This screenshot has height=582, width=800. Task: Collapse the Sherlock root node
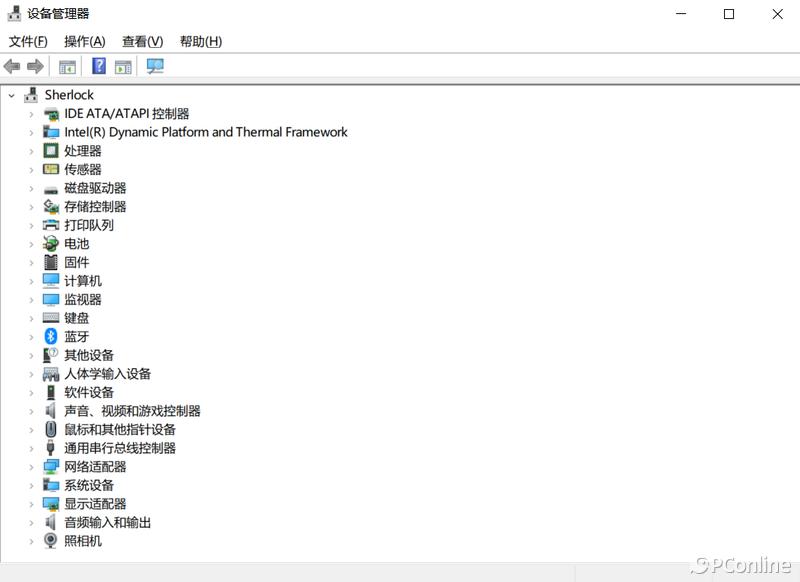coord(12,94)
